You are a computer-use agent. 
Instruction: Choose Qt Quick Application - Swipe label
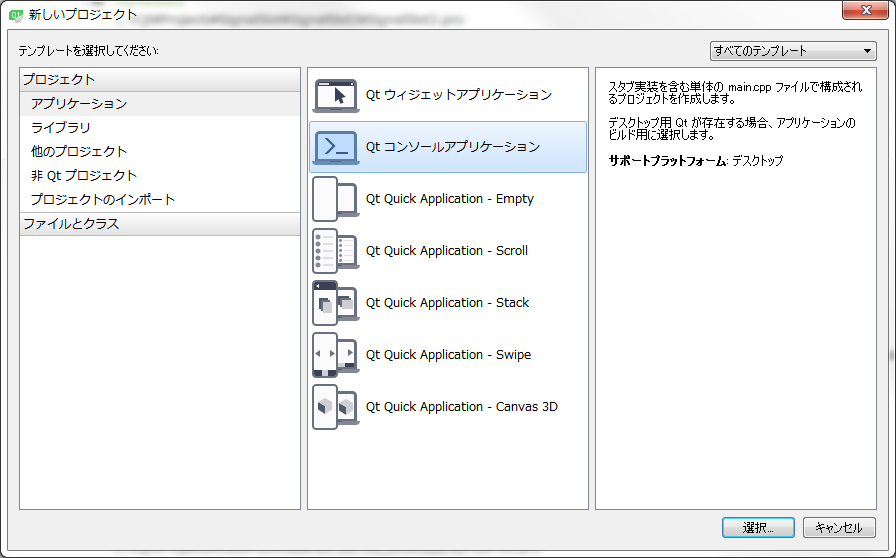(x=449, y=355)
